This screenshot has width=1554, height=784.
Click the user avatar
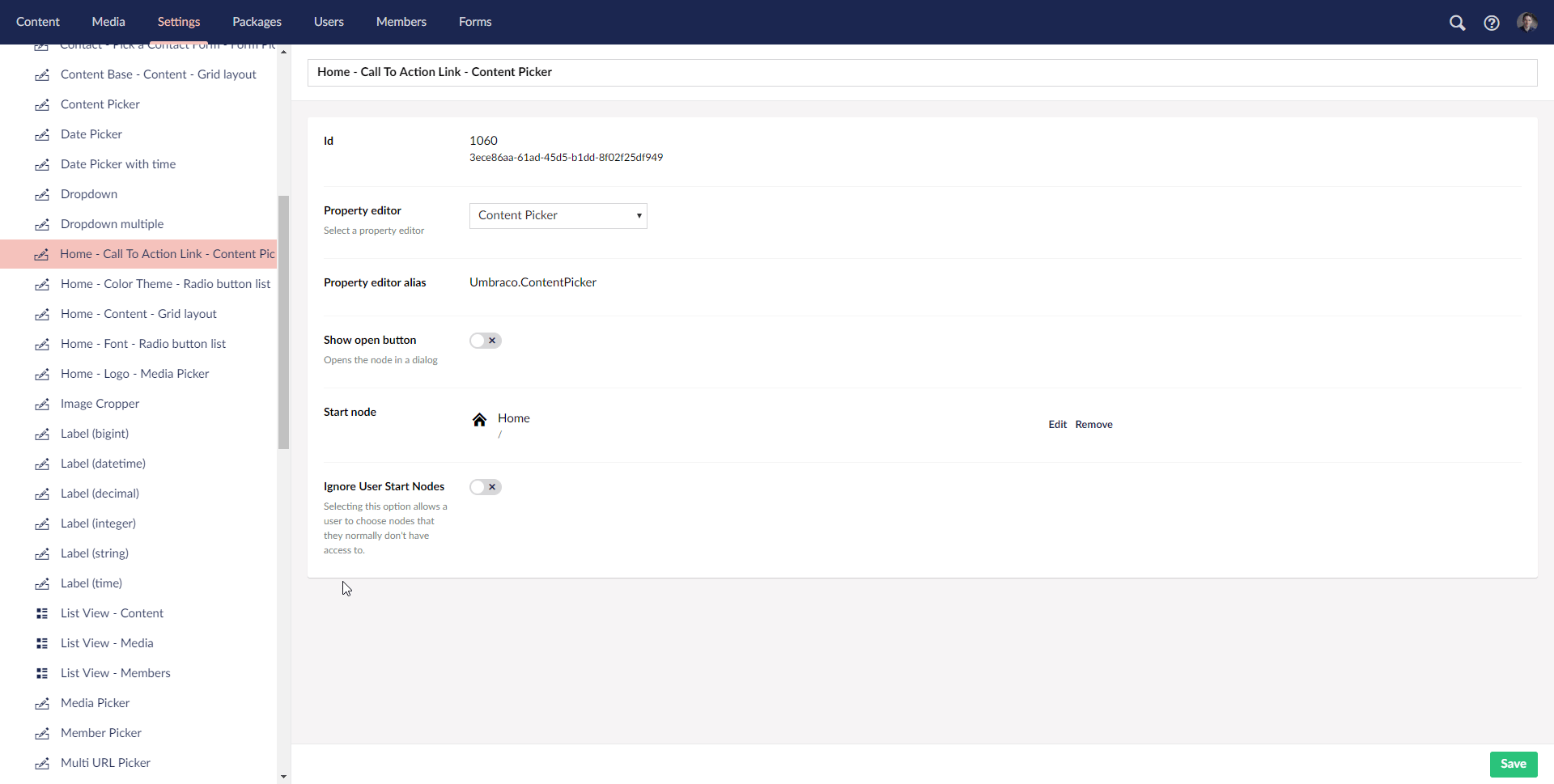pos(1528,23)
